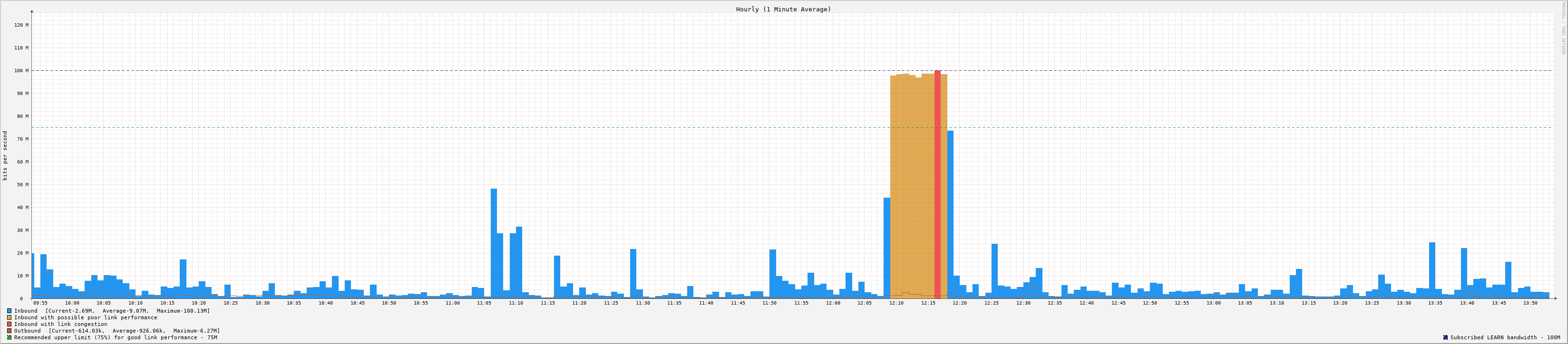Viewport: 1568px width, 344px height.
Task: Click the blue 73M bar before 12:20
Action: tap(950, 213)
